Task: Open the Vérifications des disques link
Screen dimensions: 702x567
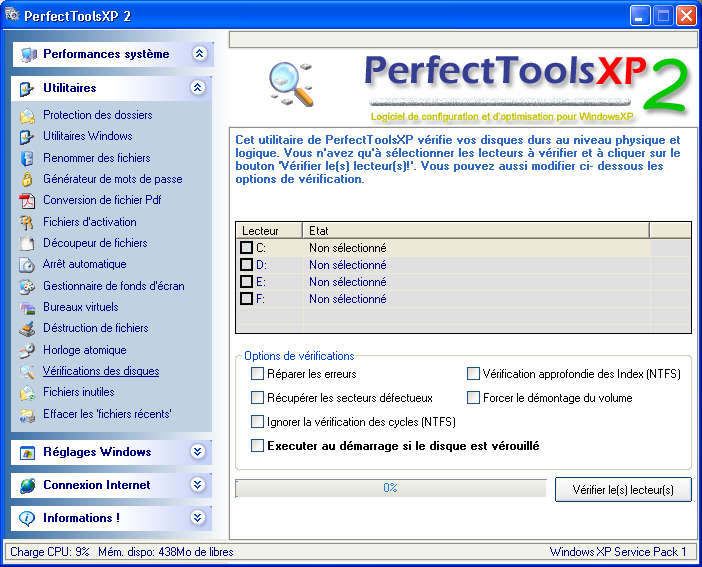Action: point(101,371)
